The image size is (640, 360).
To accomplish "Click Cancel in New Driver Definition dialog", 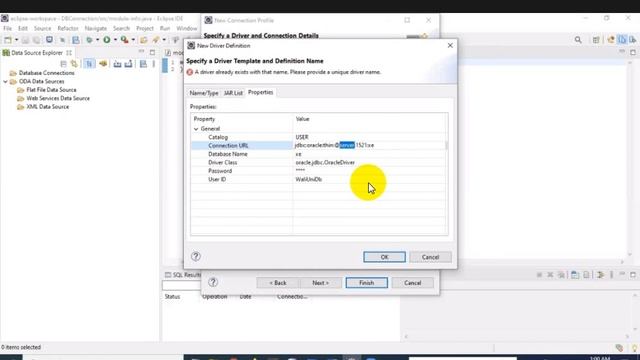I will [x=430, y=257].
